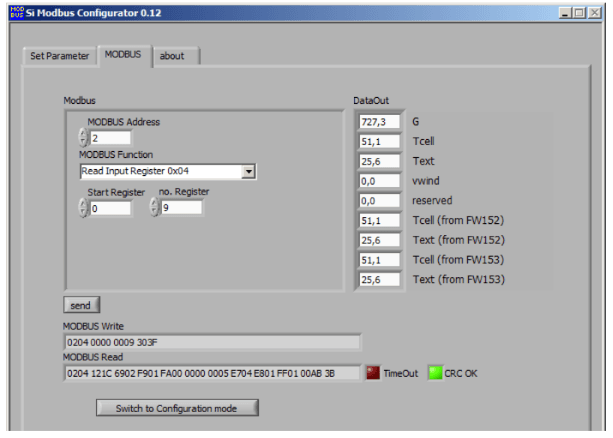Screen dimensions: 613x438
Task: Click the MODBUS Write output field
Action: (212, 343)
